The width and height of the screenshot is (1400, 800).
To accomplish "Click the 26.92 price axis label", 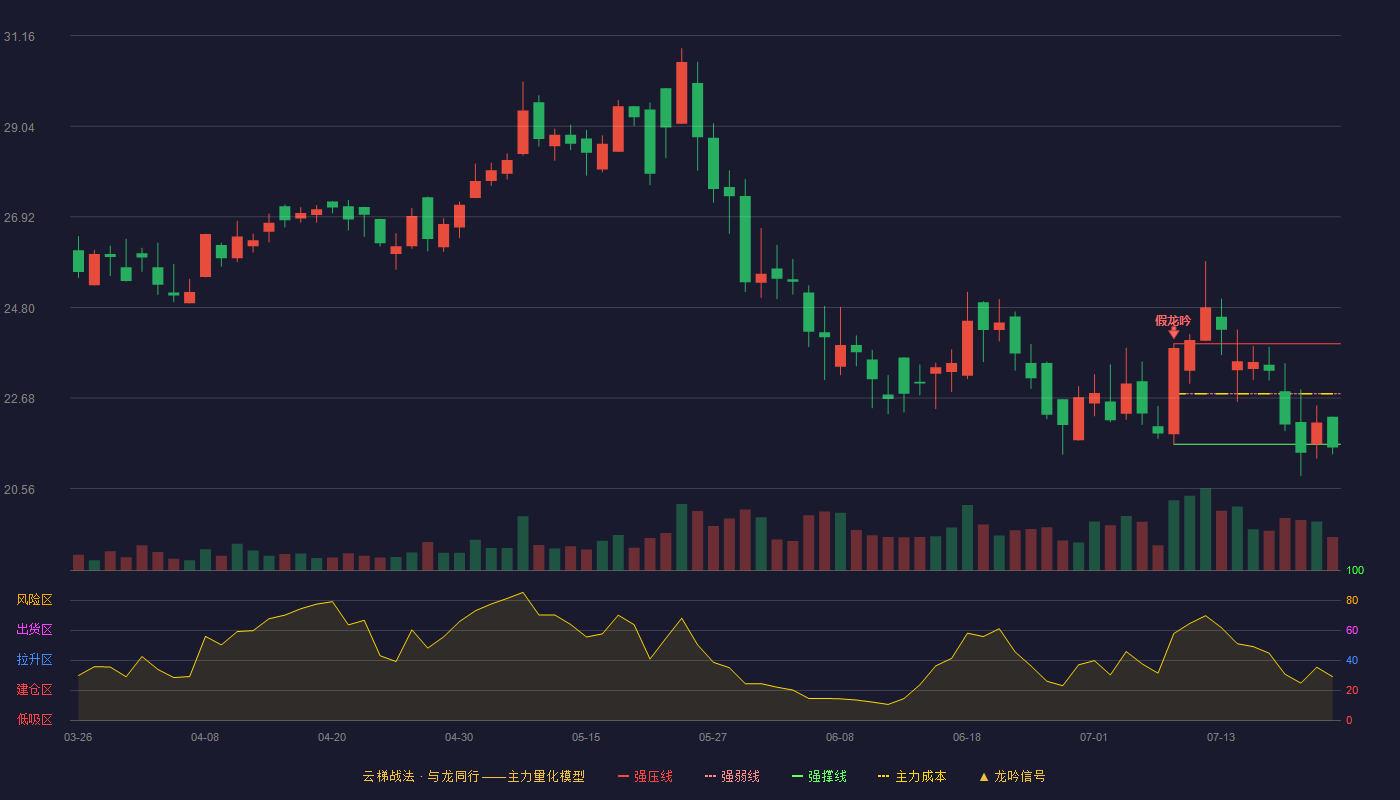I will tap(19, 218).
